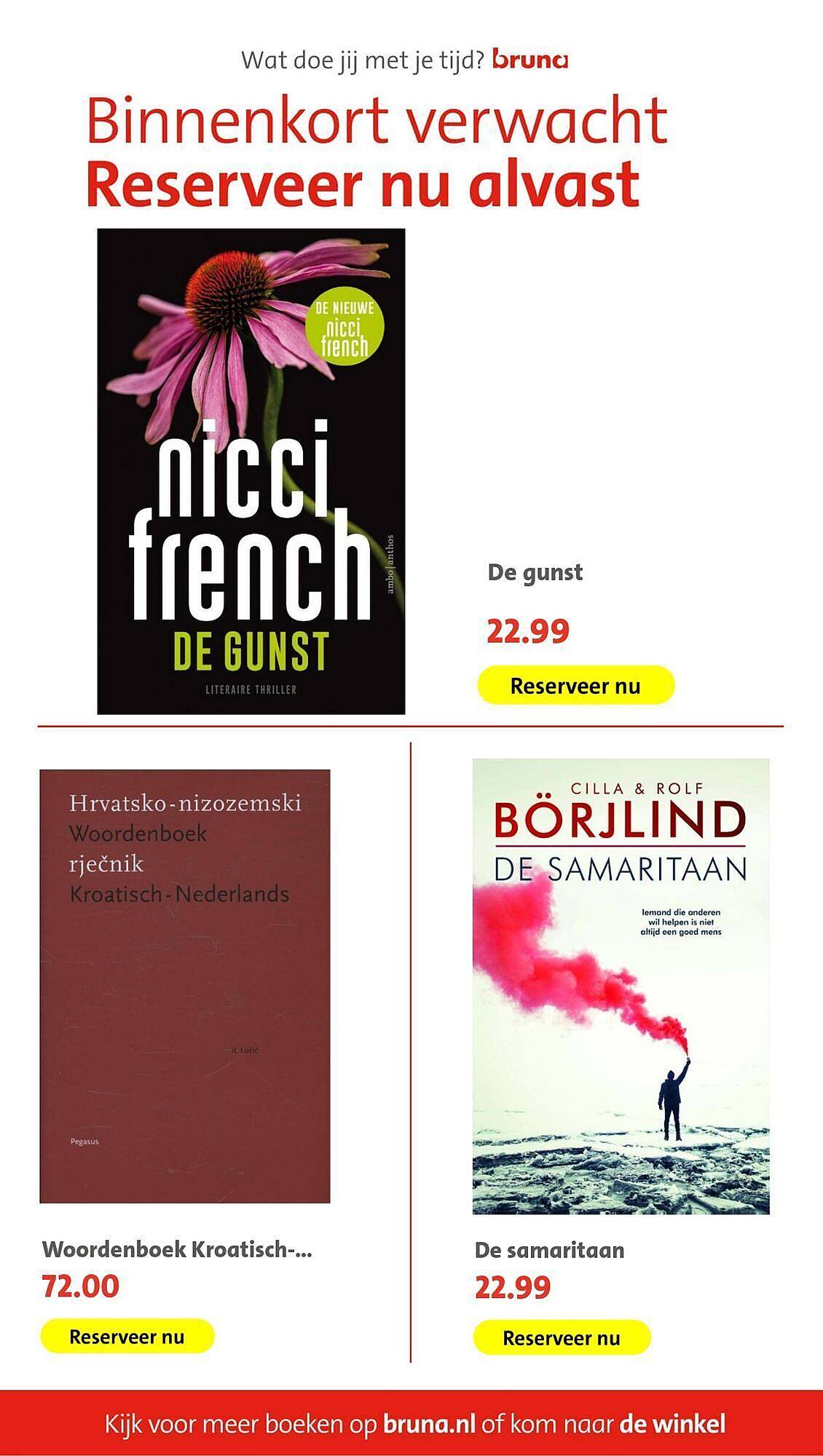Click Woordenboek Kroatisch-... title

pos(177,1249)
